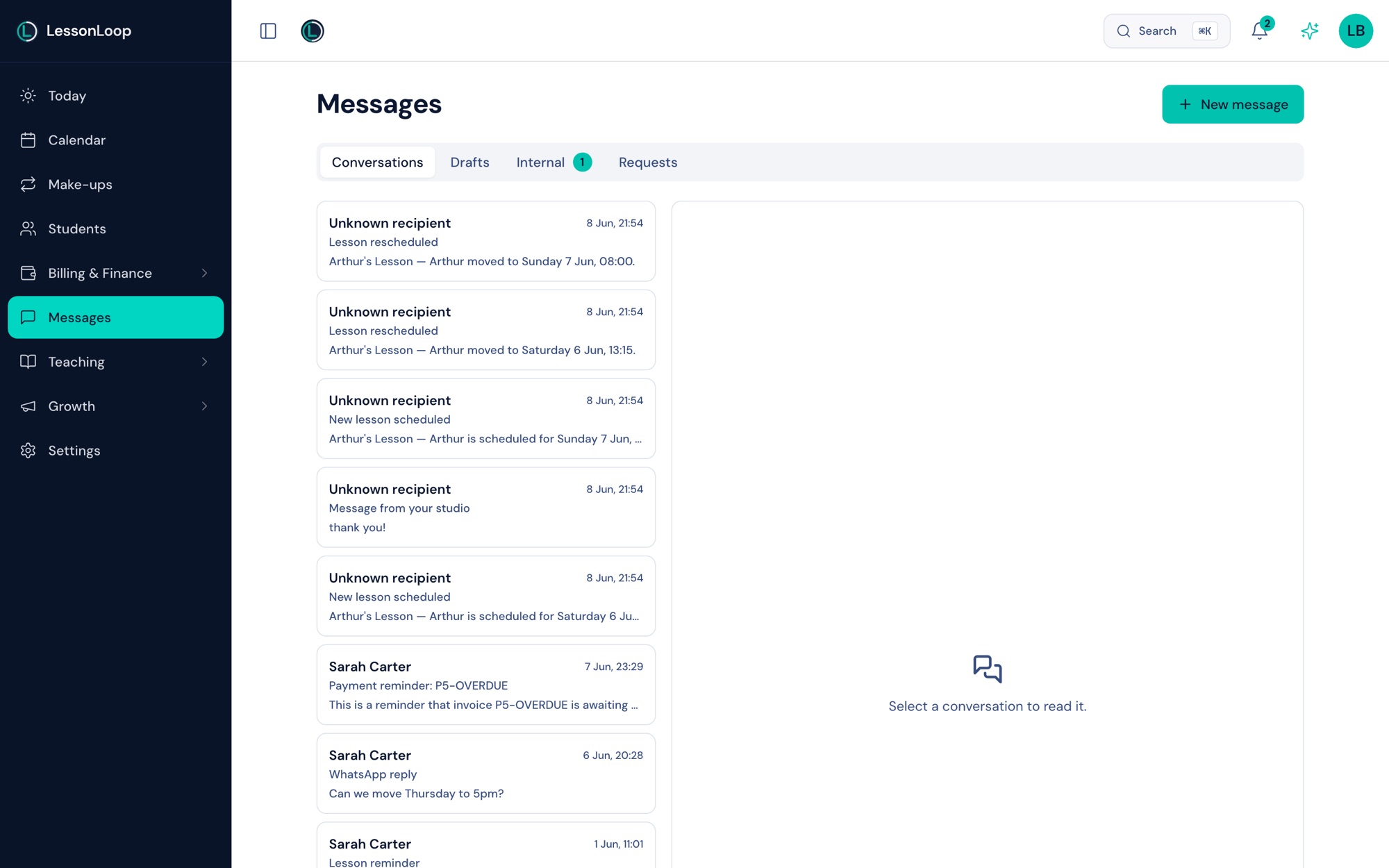1389x868 pixels.
Task: Select Messages in the sidebar
Action: 115,317
